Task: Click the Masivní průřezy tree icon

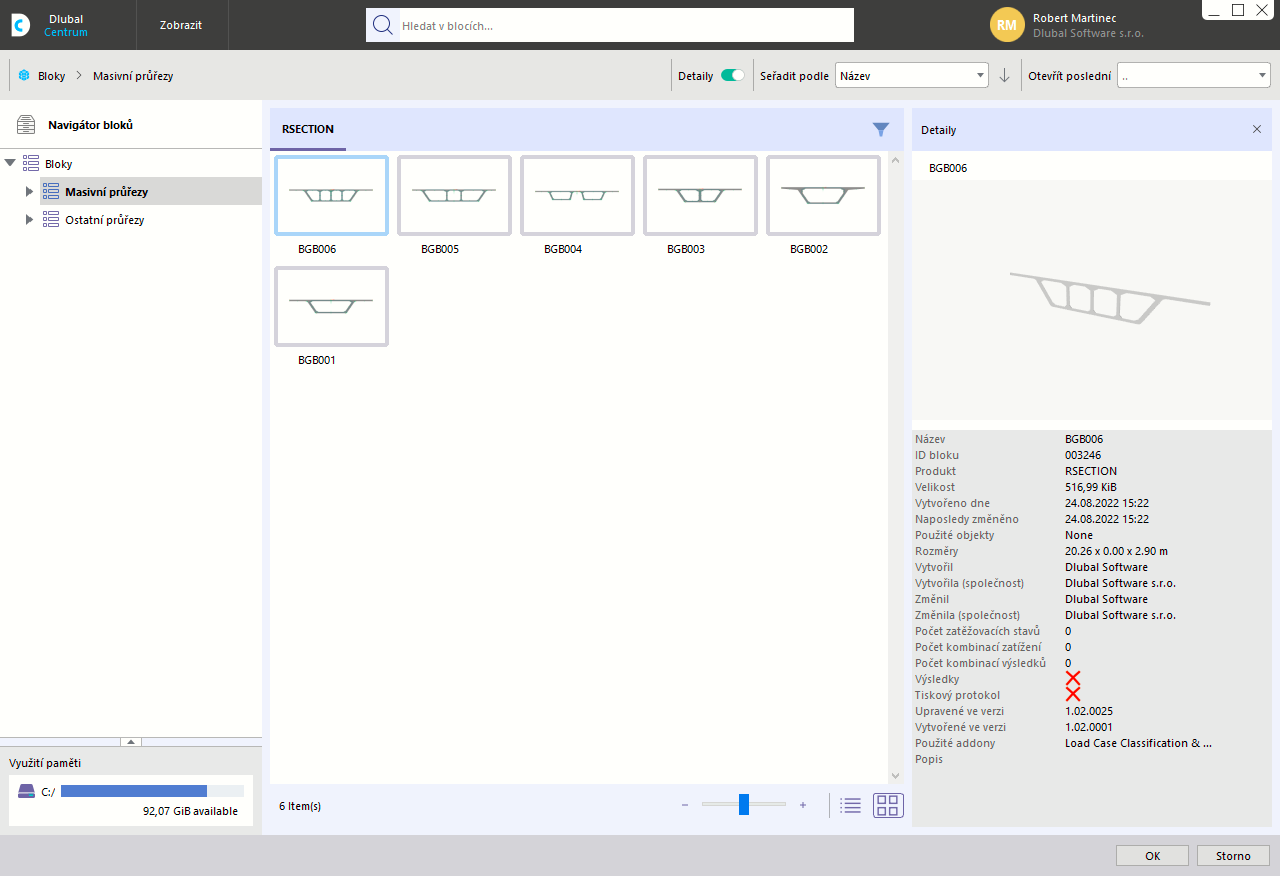Action: pyautogui.click(x=51, y=191)
